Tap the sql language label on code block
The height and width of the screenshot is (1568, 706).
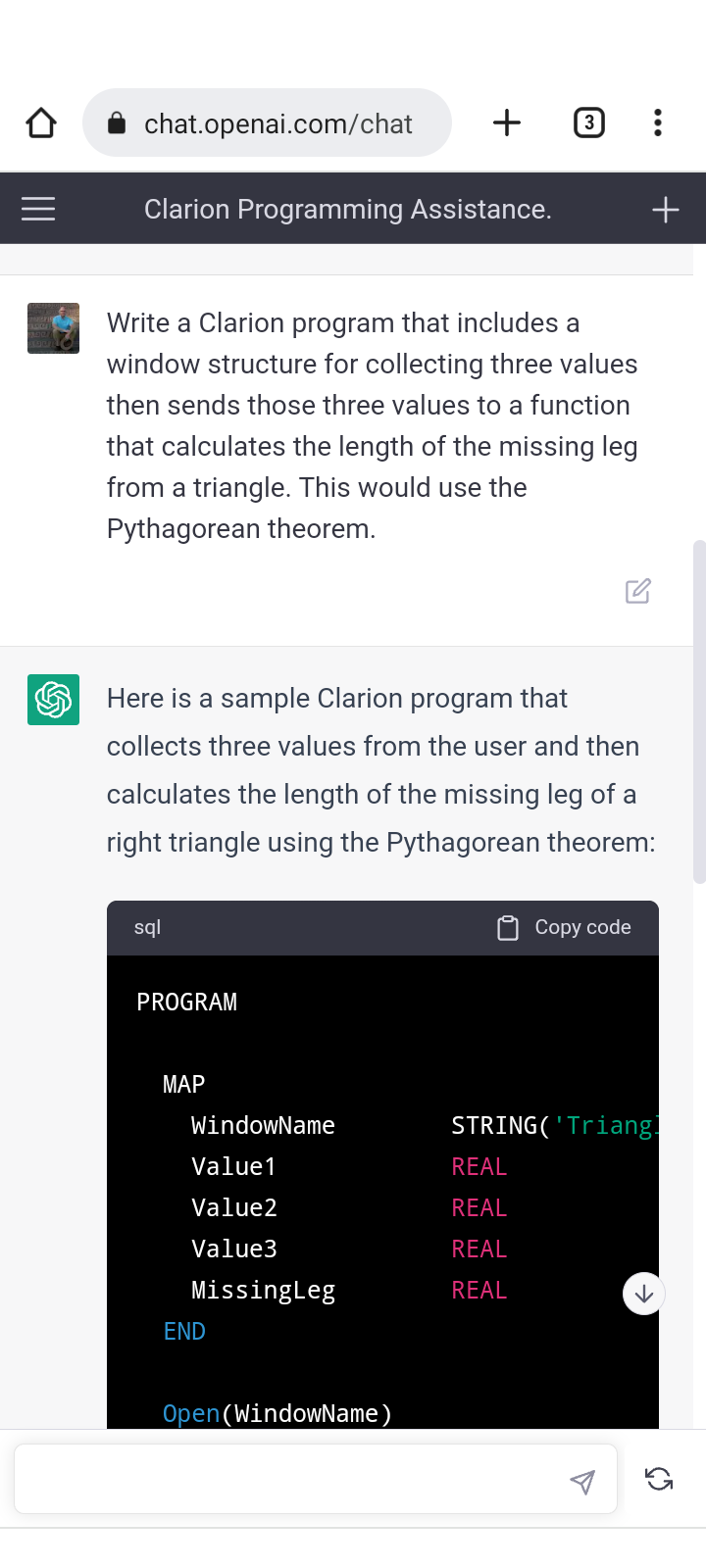tap(147, 927)
